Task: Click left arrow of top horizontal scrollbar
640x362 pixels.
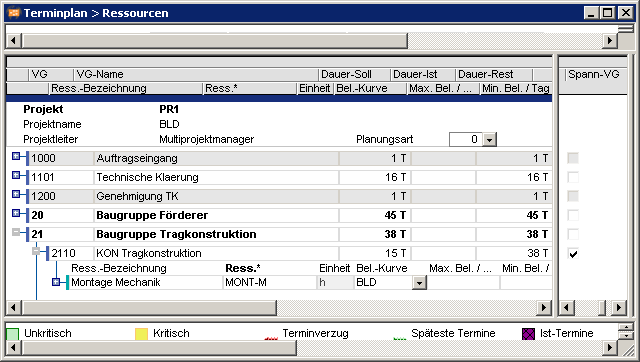Action: point(13,41)
